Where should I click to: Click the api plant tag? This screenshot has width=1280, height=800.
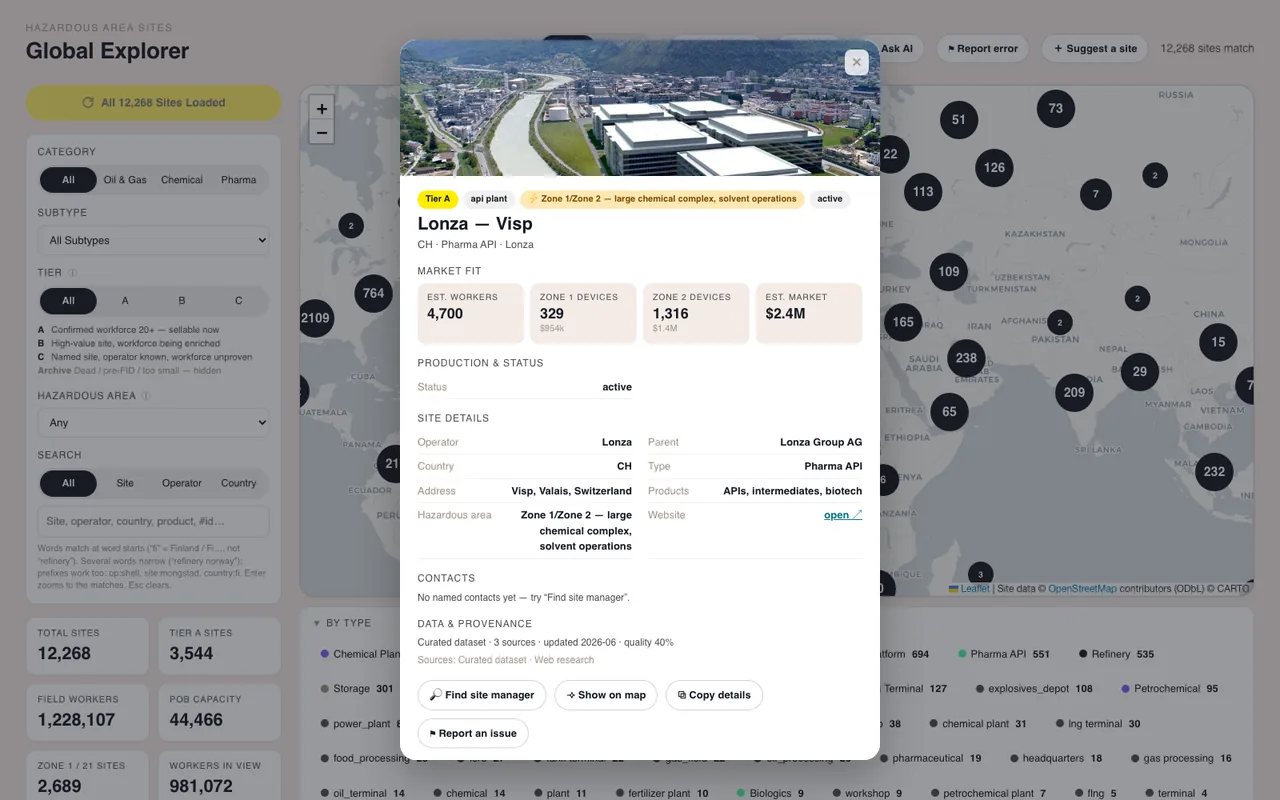click(489, 199)
